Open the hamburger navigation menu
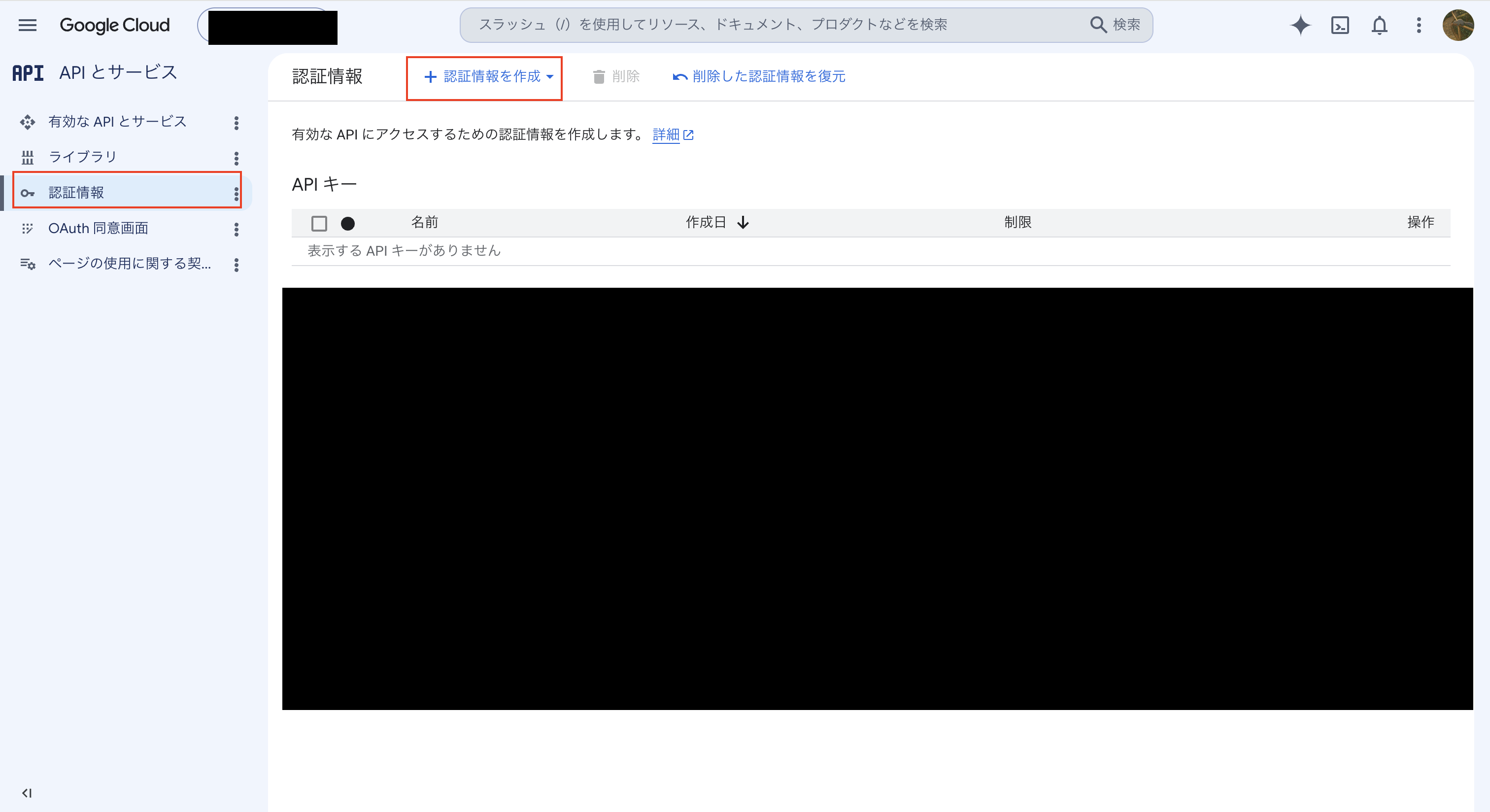The width and height of the screenshot is (1490, 812). tap(27, 25)
